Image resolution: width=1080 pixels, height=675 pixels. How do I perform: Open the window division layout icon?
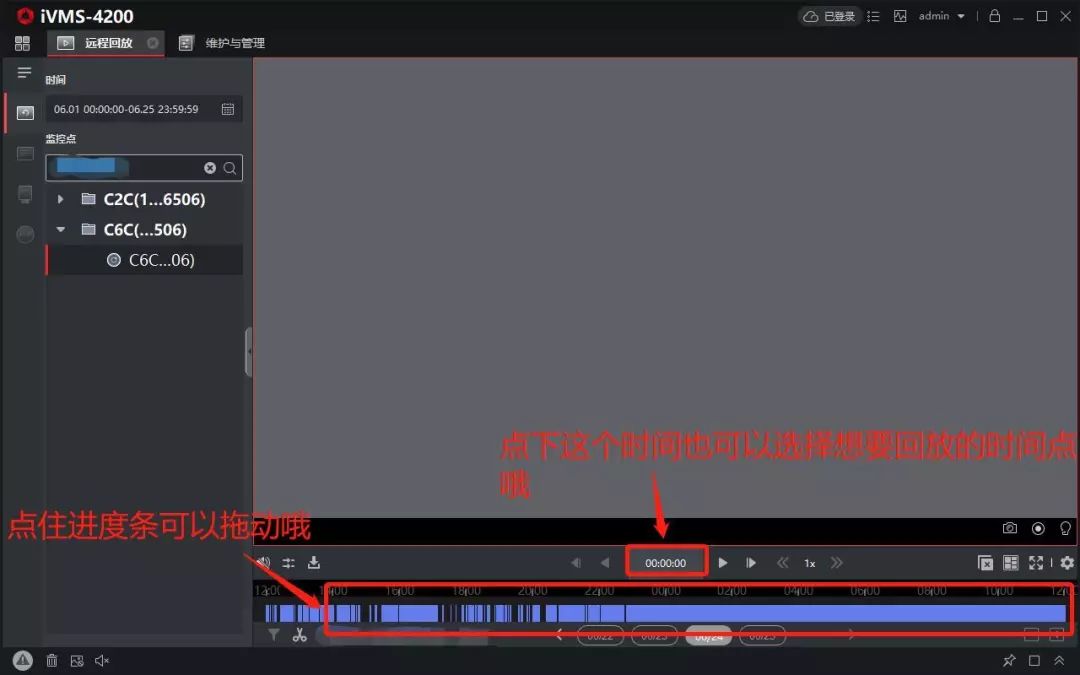tap(1011, 563)
